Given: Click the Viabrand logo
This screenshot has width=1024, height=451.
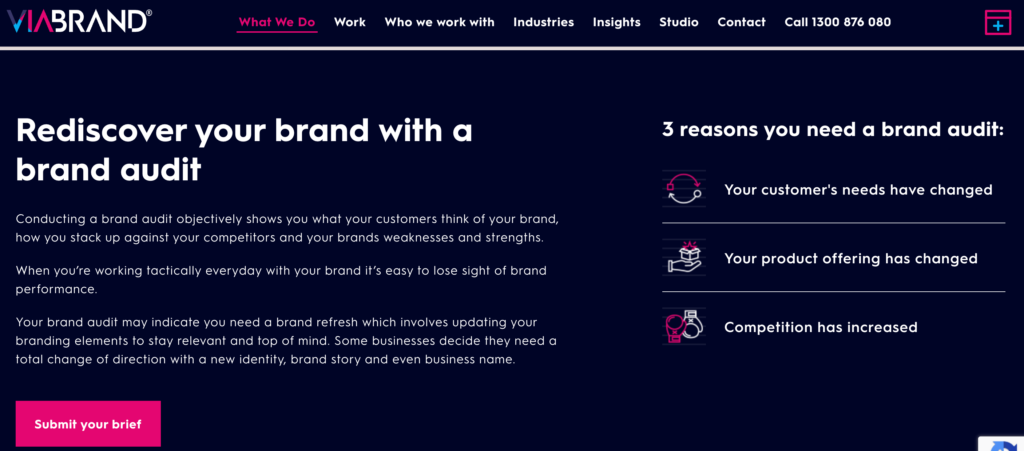Looking at the screenshot, I should coord(80,20).
